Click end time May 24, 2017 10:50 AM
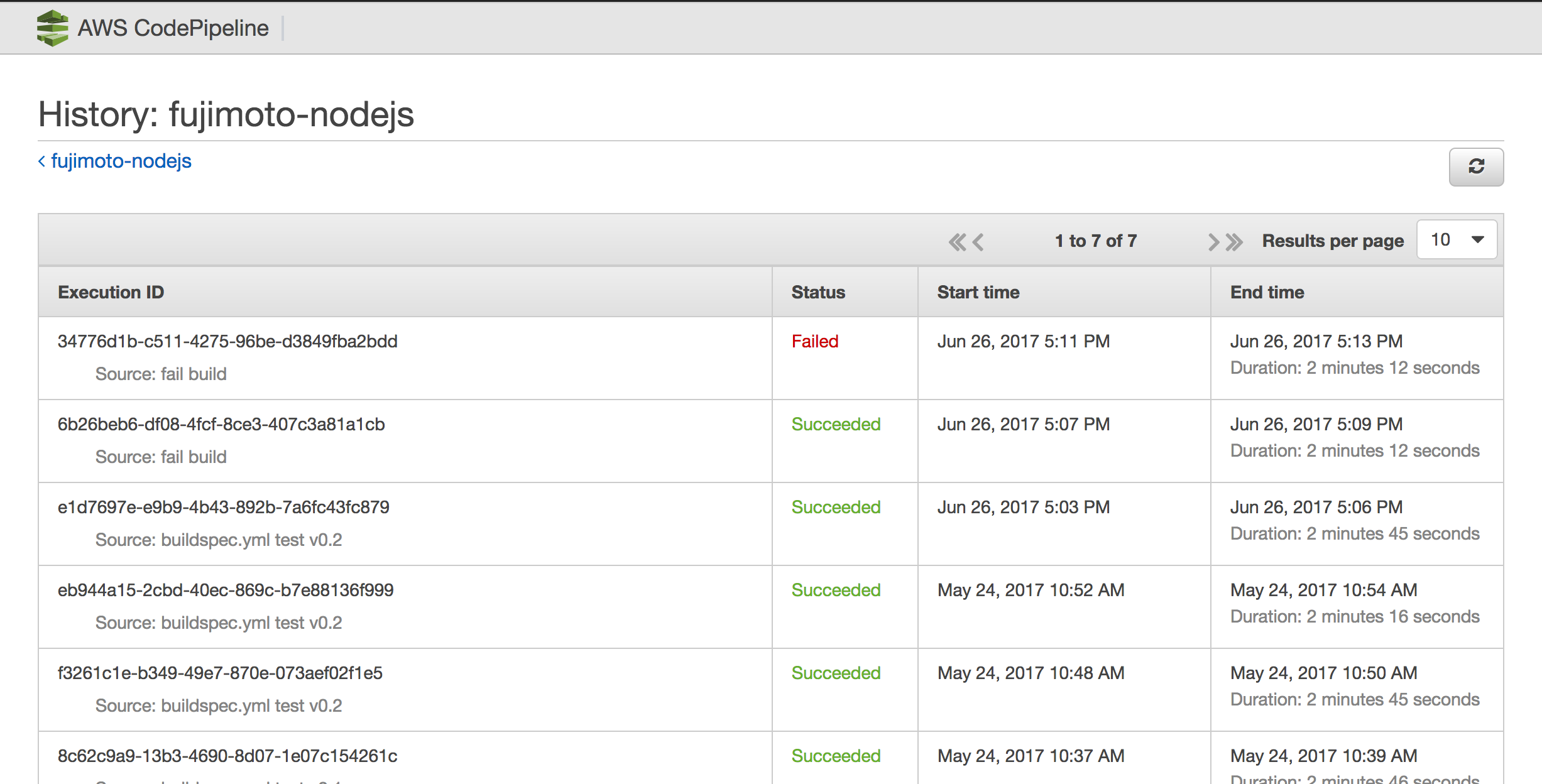Viewport: 1542px width, 784px height. (x=1324, y=673)
